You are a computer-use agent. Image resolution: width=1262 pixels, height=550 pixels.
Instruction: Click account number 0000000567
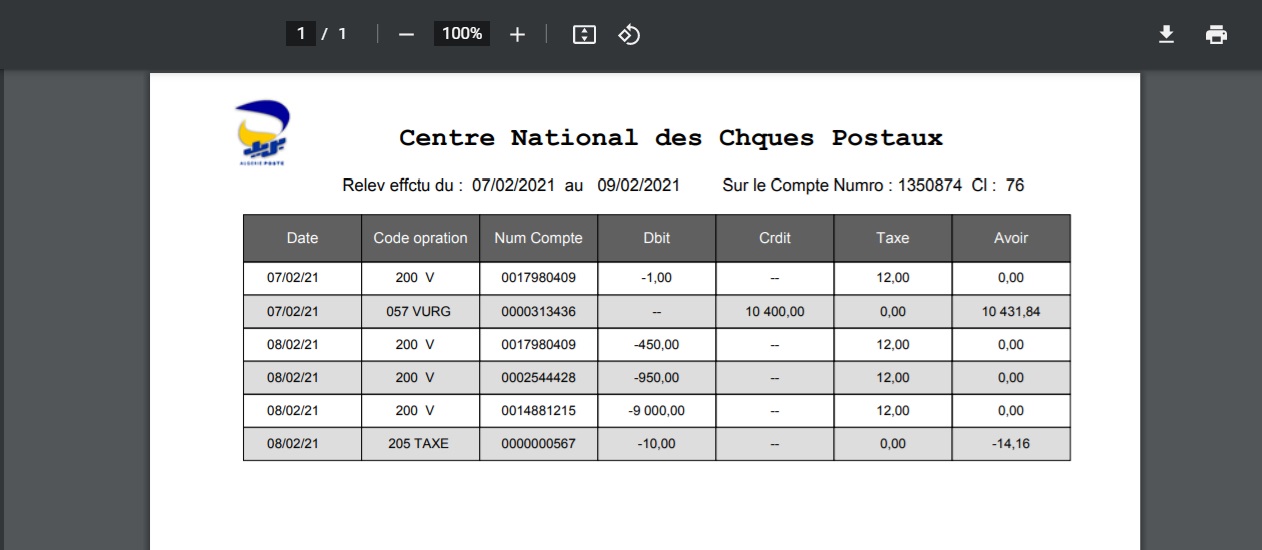(x=538, y=444)
